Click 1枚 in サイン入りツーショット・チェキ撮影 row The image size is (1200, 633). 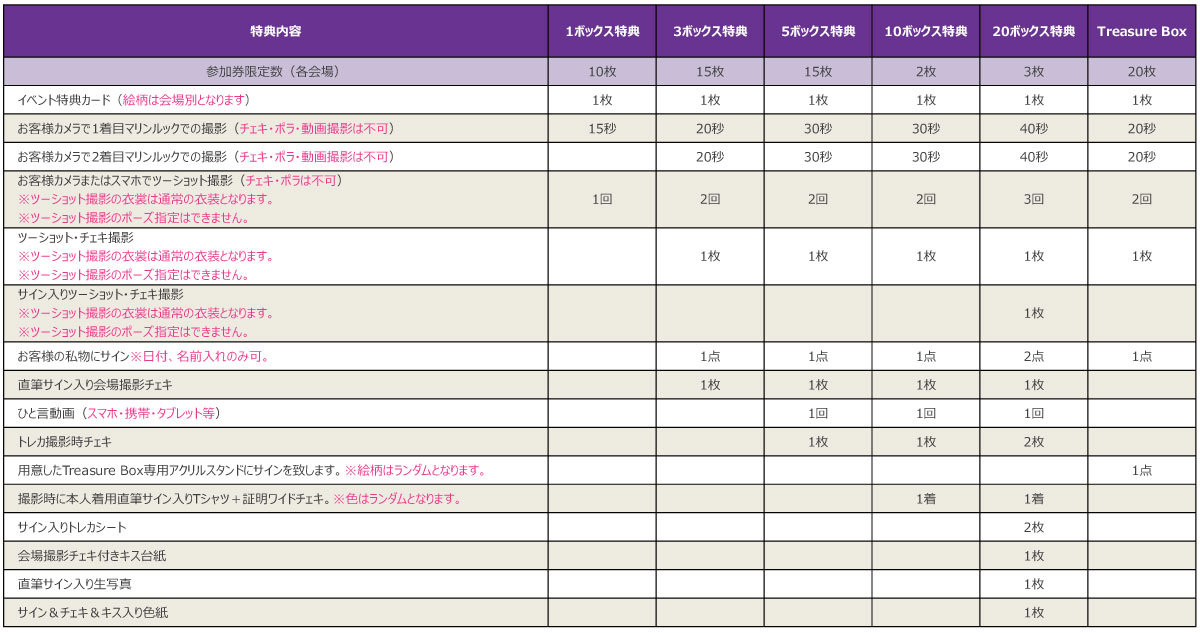click(1034, 314)
